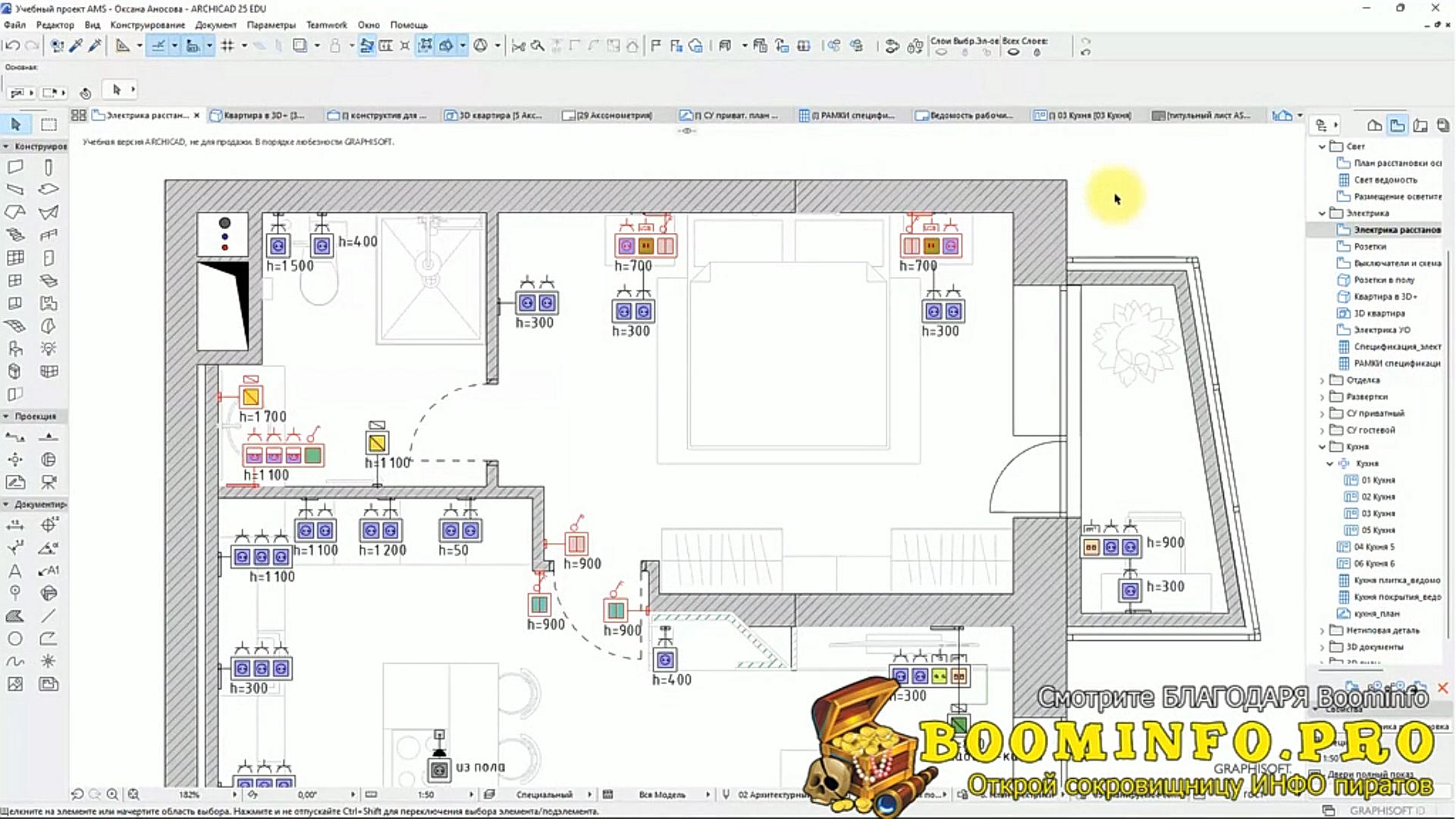Screen dimensions: 1456x819
Task: Click the Undo arrow
Action: (12, 46)
